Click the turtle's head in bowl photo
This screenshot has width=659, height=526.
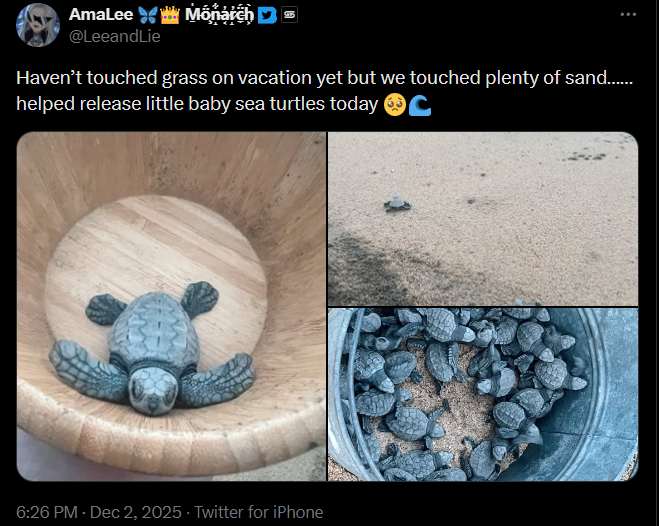point(153,391)
